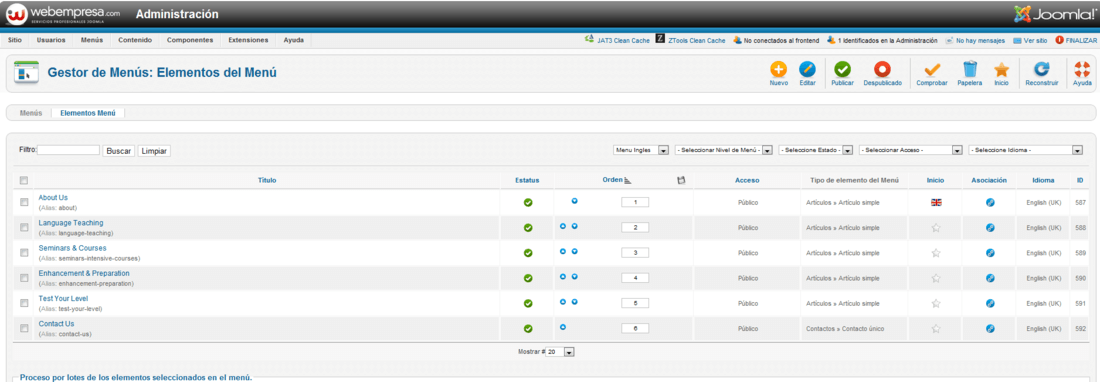Screen dimensions: 1100x382
Task: Click the order field for About Us
Action: [x=635, y=203]
